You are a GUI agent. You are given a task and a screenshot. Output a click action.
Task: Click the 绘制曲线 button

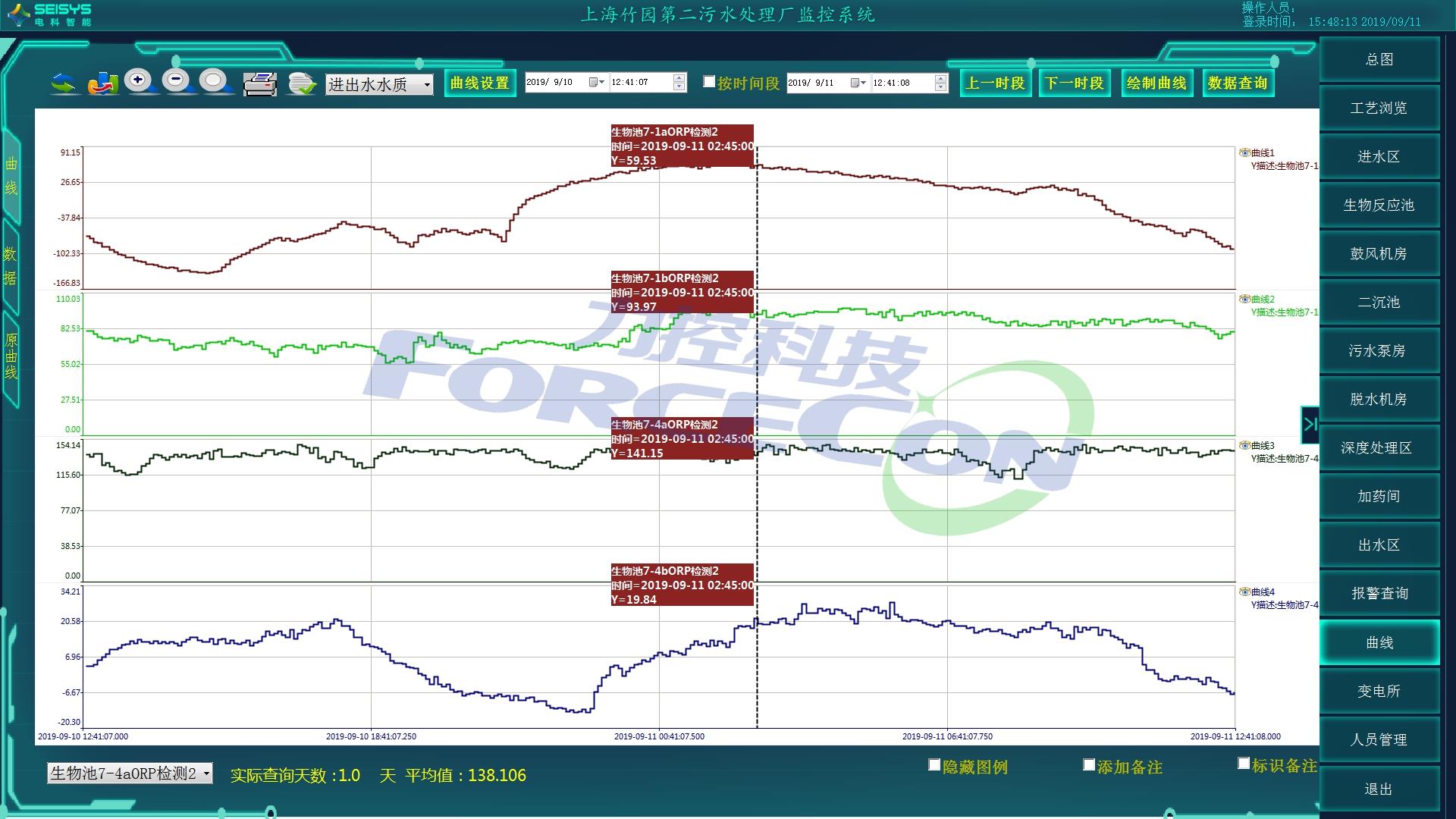(x=1157, y=83)
